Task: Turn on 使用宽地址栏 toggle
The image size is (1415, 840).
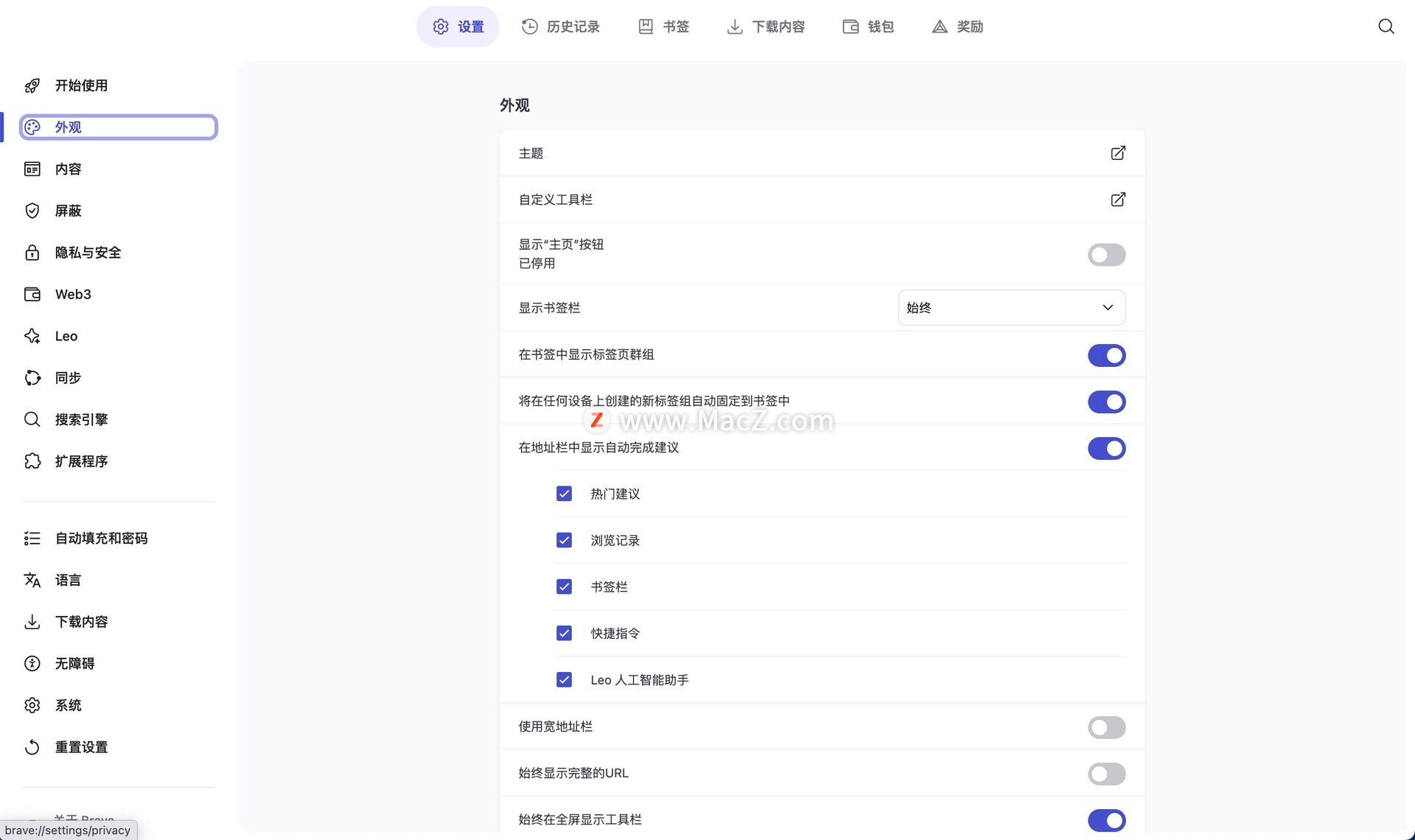Action: pyautogui.click(x=1105, y=727)
